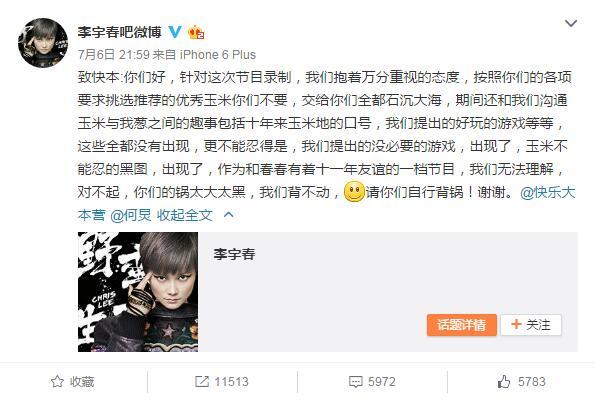
Task: Click the star icon to favorite post
Action: (57, 381)
